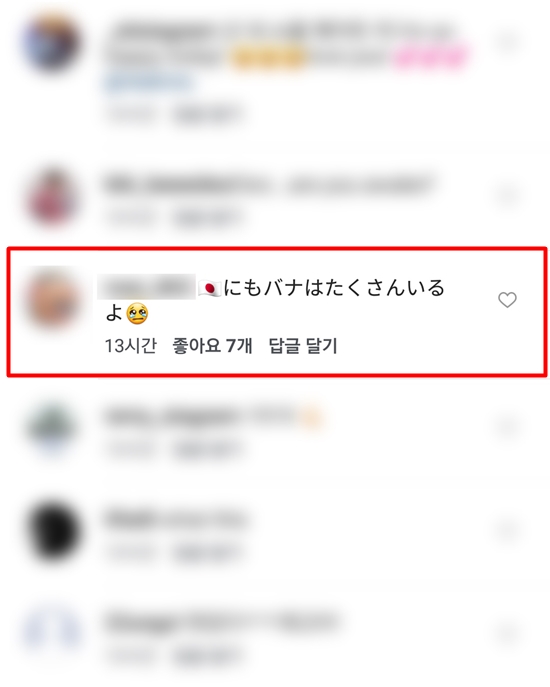
Task: Click the blue mention link in top comment
Action: click(x=148, y=82)
